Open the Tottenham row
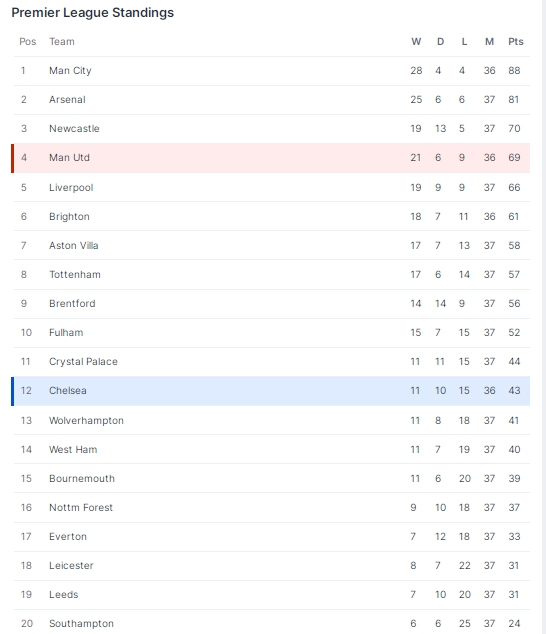546x634 pixels. tap(272, 275)
